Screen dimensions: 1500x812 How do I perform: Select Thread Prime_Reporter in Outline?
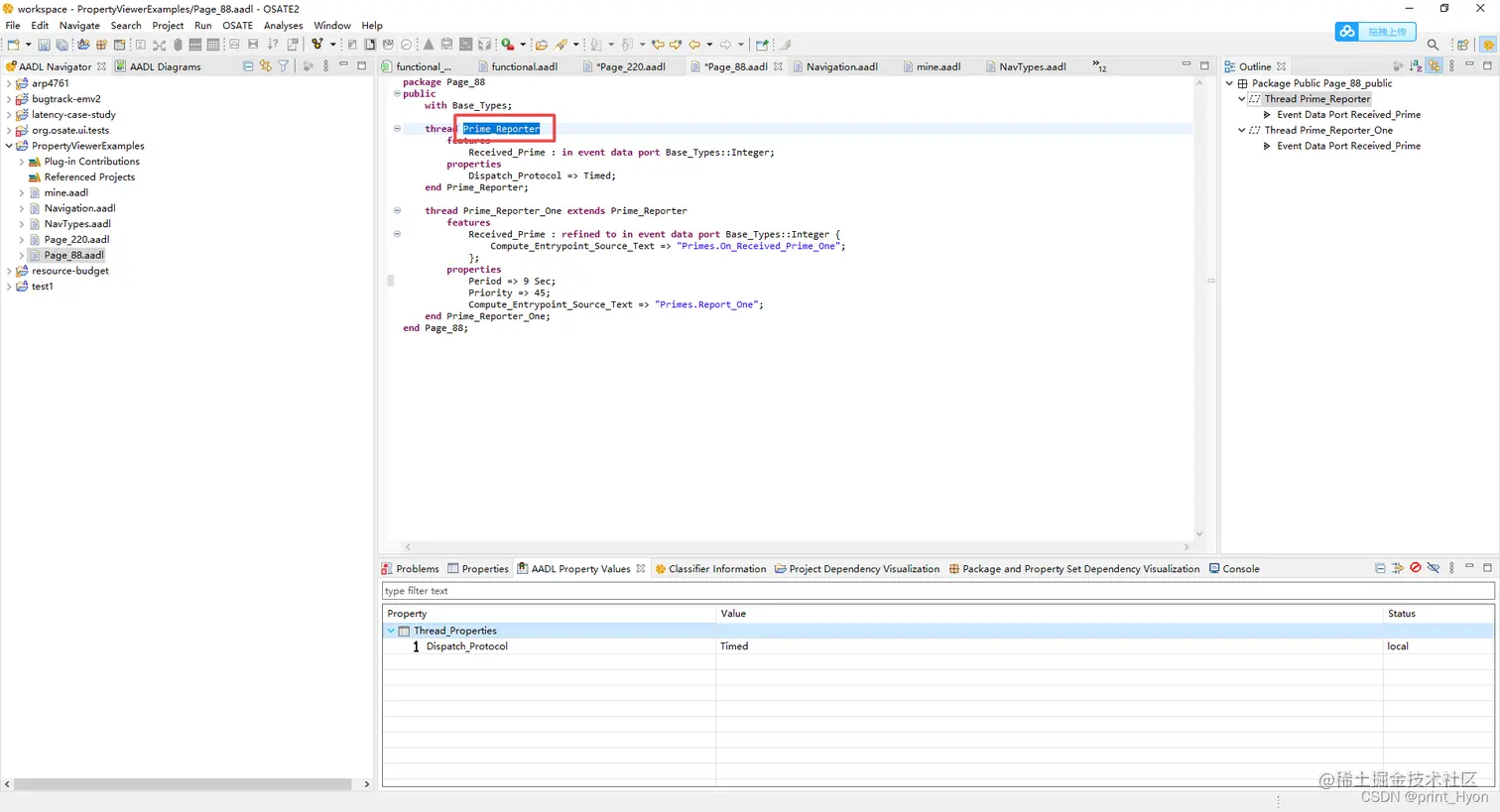1316,99
